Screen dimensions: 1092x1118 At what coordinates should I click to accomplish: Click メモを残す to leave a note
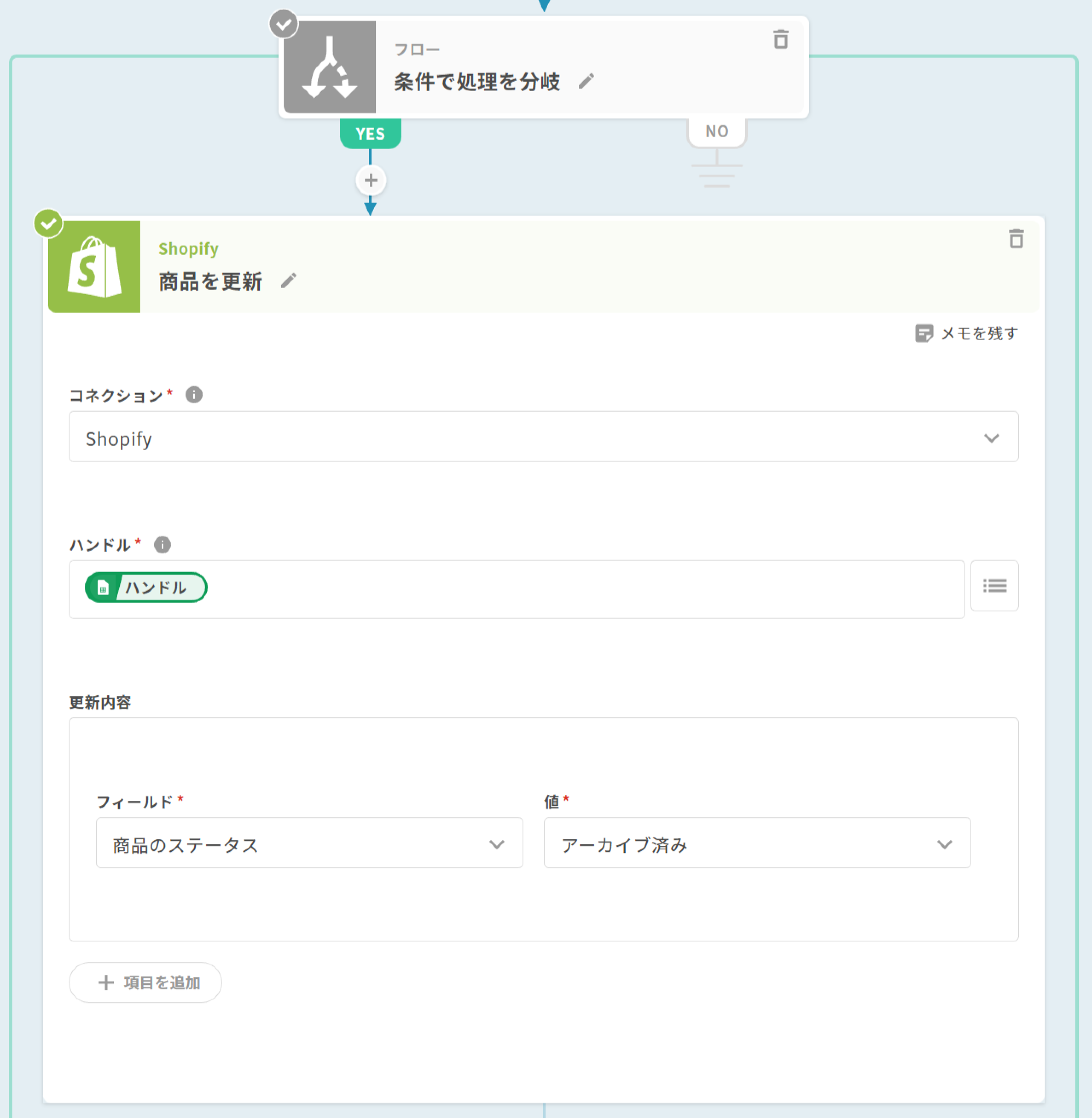tap(967, 333)
